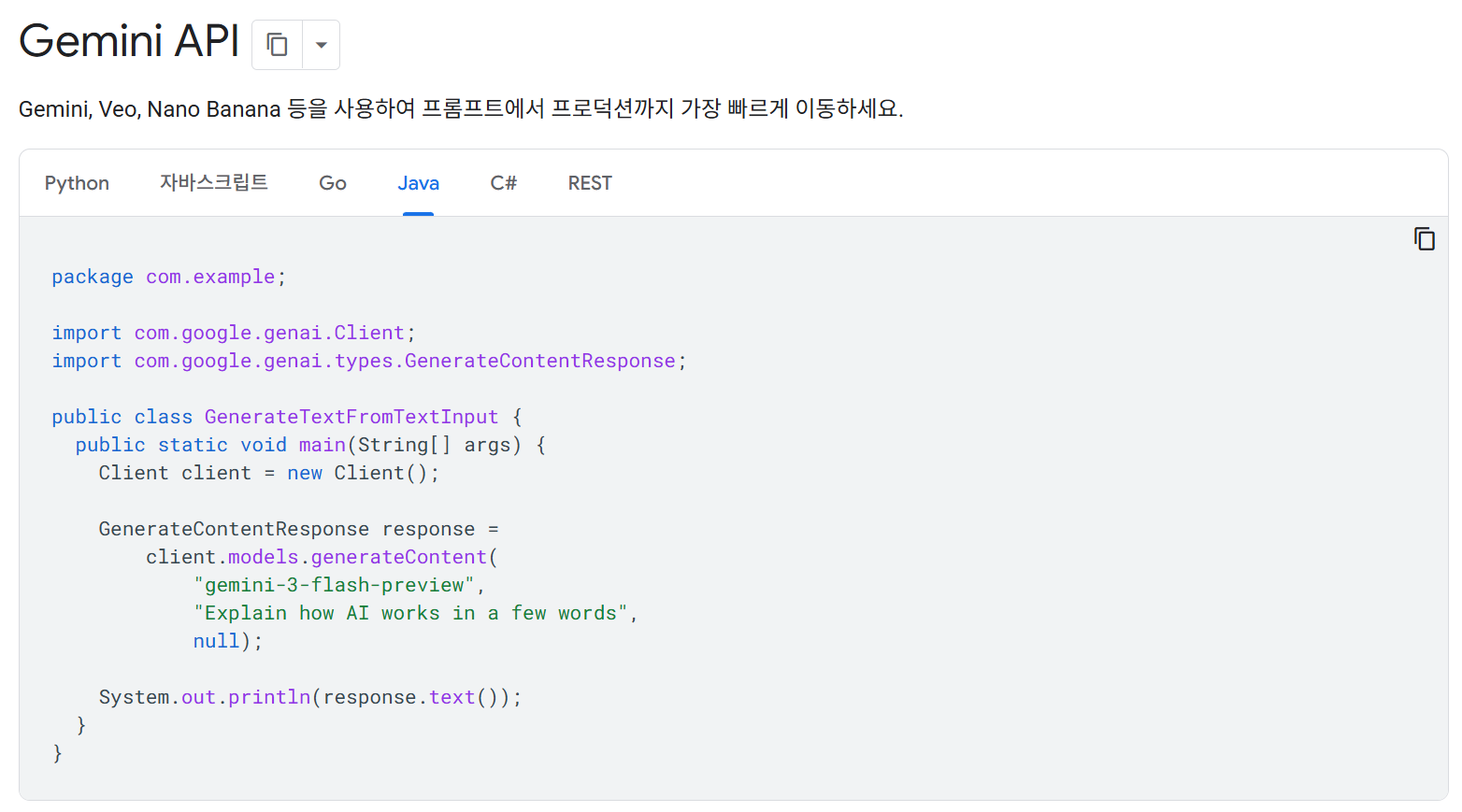Click the Korean description sentence under the title

461,108
